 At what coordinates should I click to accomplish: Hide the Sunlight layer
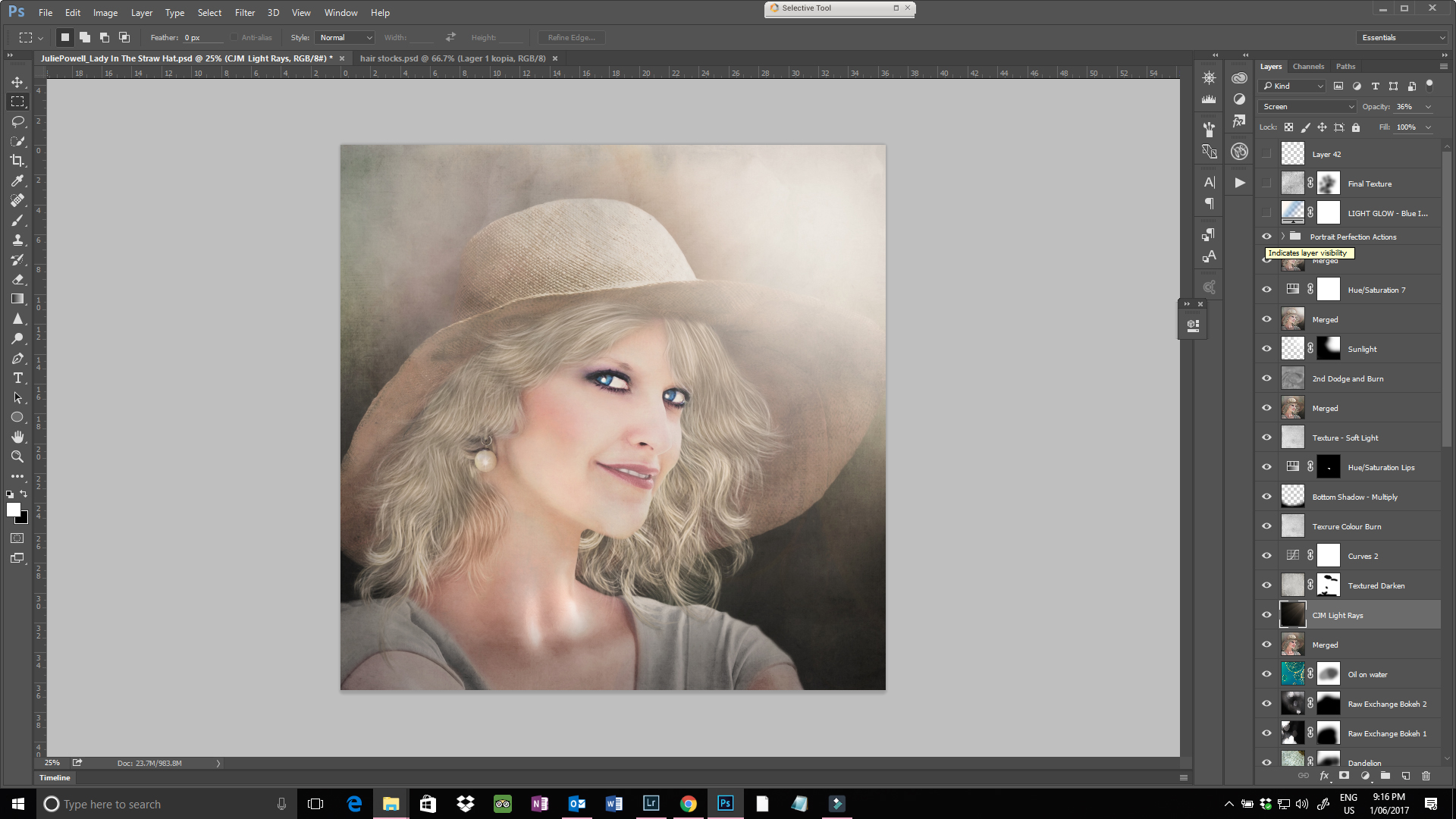point(1266,349)
